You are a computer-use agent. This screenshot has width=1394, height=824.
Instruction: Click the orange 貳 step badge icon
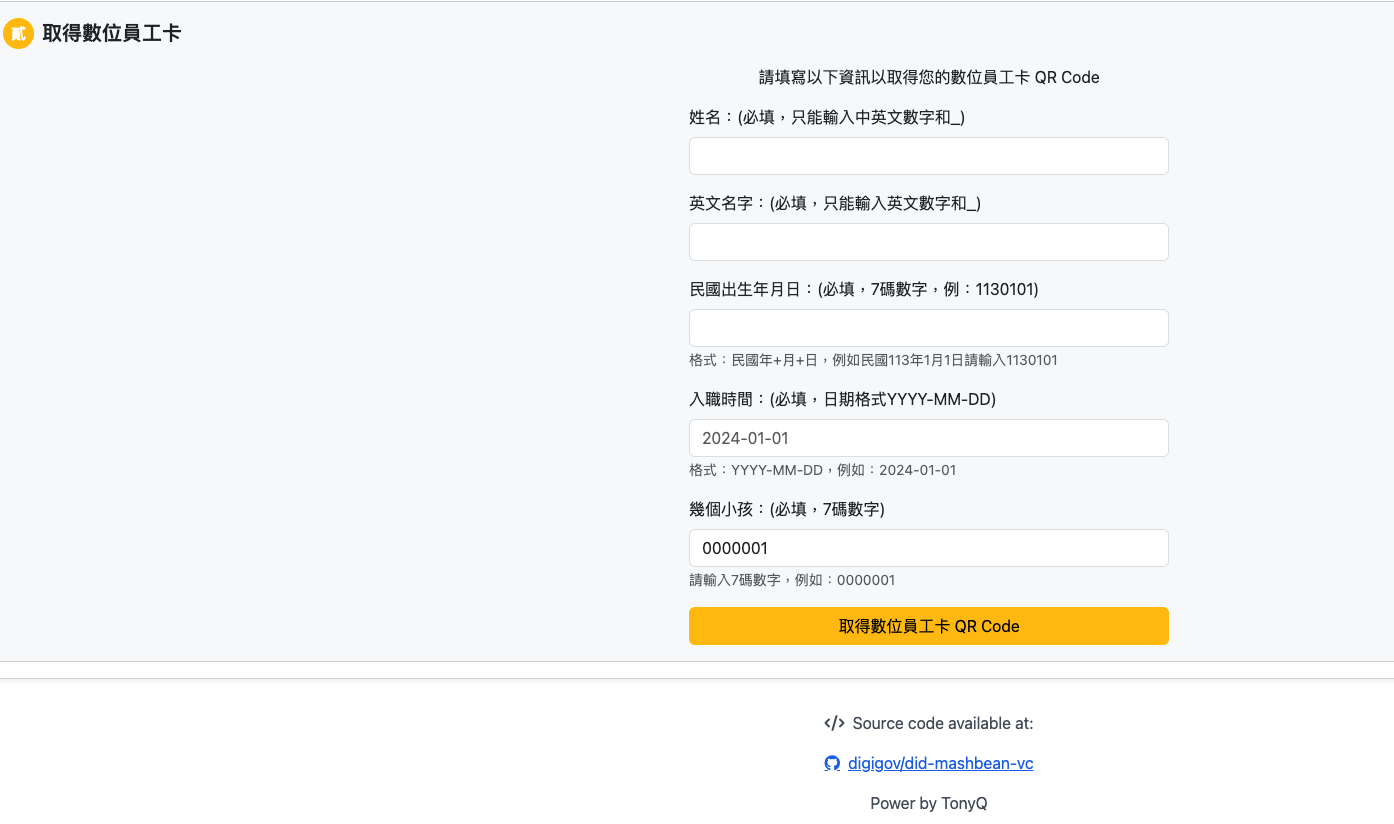19,34
